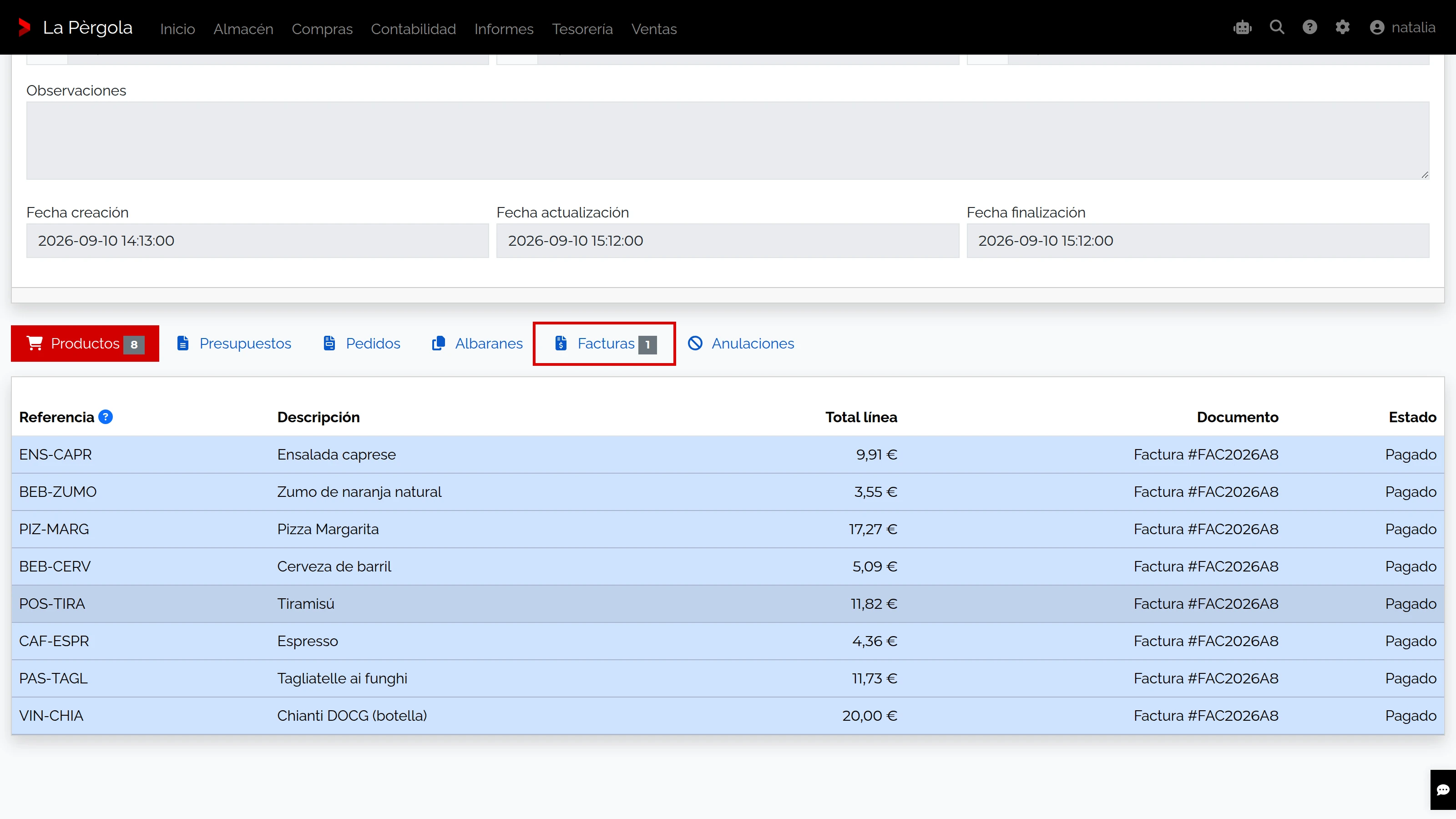Open the Contabilidad menu
The height and width of the screenshot is (819, 1456).
click(413, 29)
